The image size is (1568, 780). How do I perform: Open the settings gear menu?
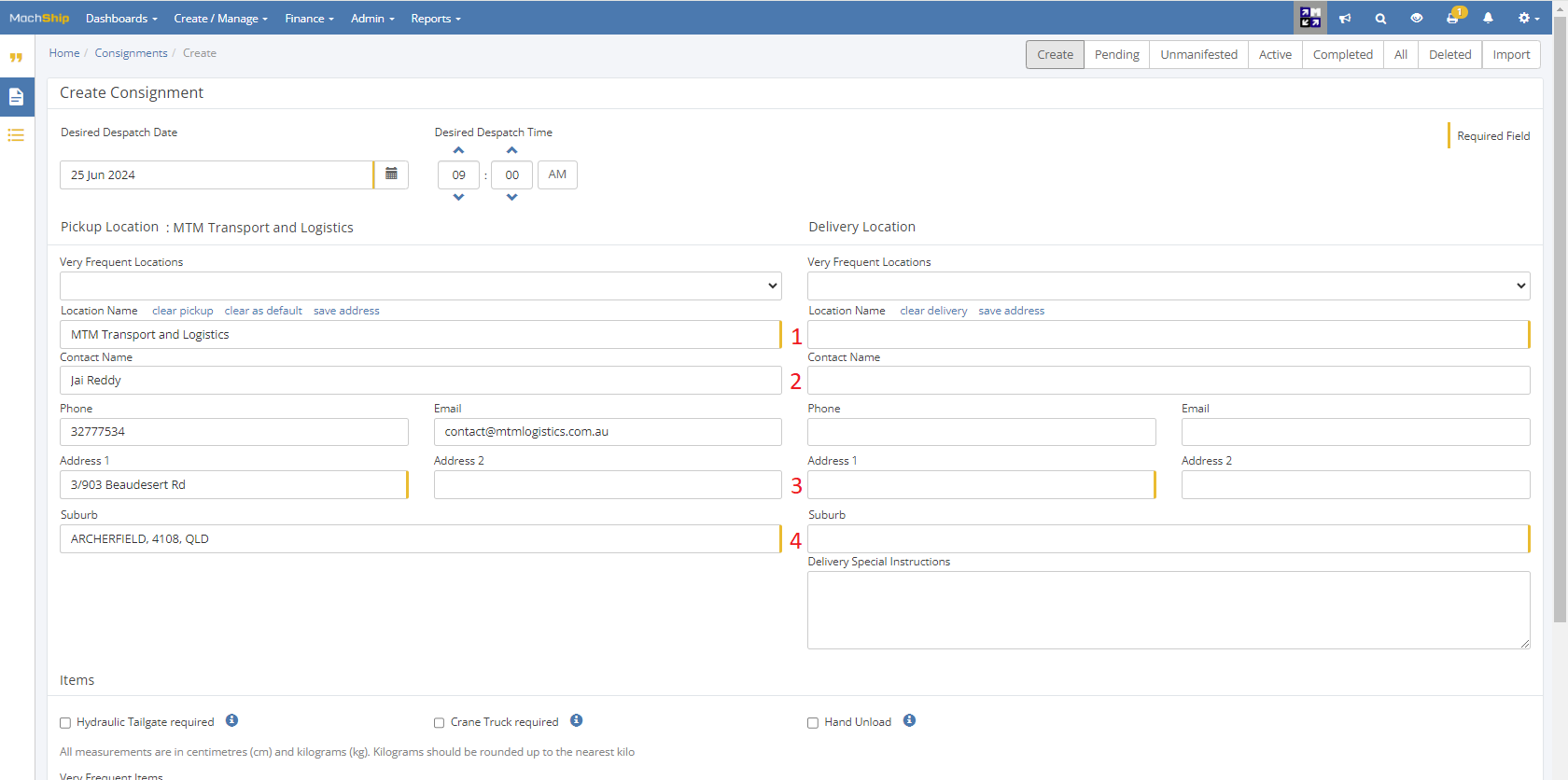[x=1528, y=18]
